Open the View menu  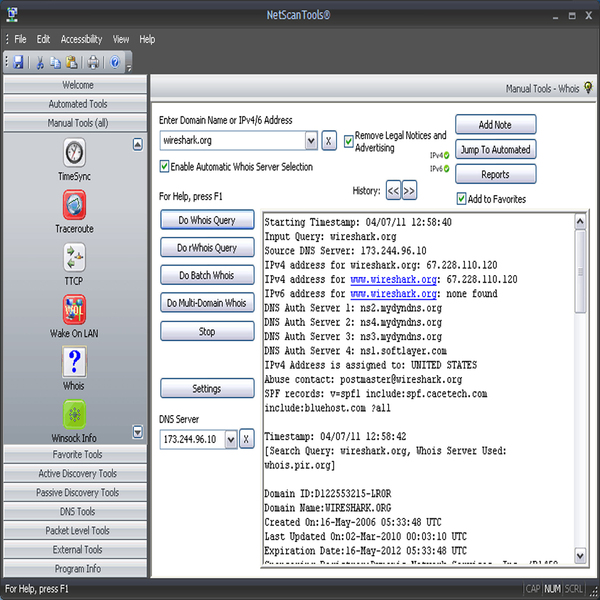121,39
